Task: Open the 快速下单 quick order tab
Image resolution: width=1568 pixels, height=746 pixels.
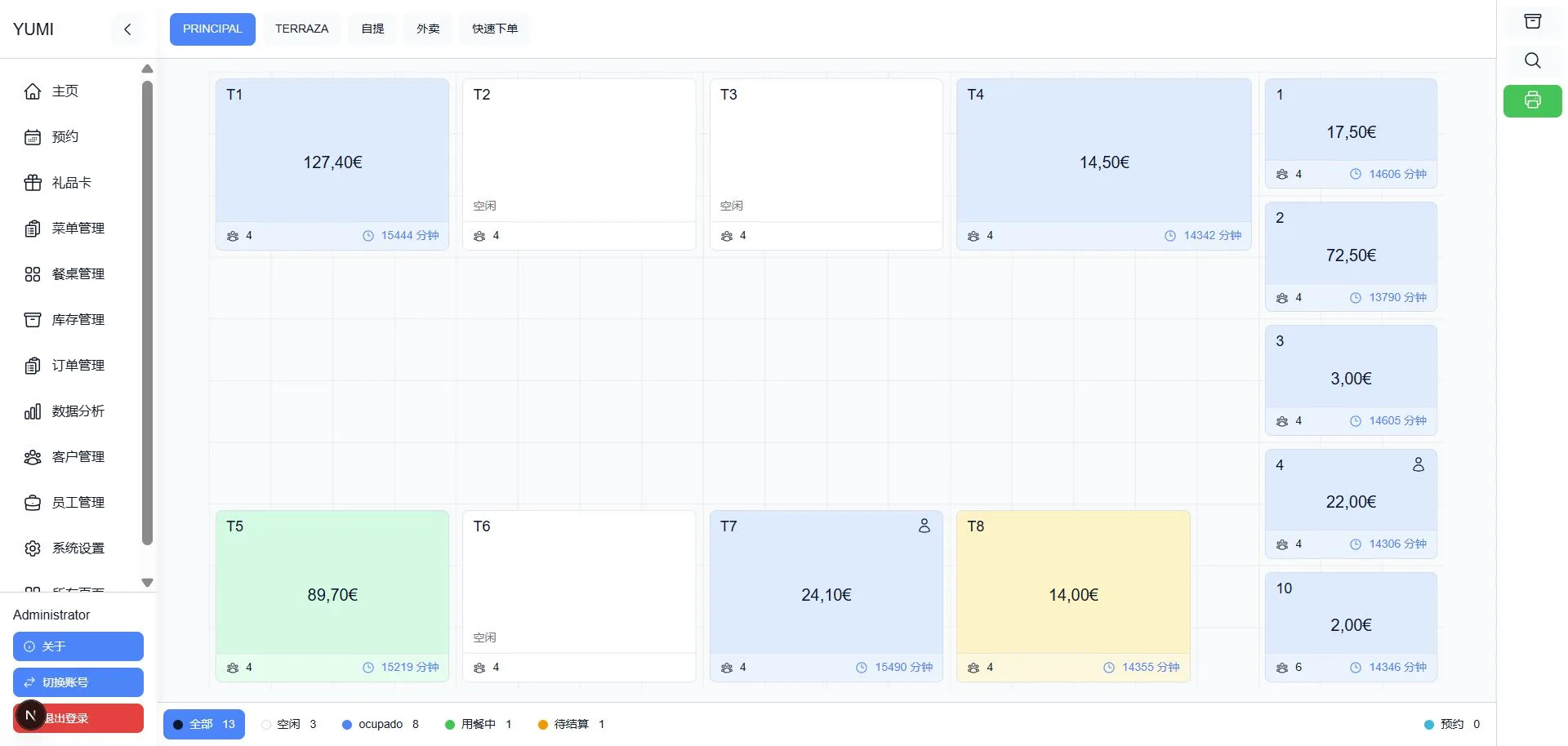Action: point(495,29)
